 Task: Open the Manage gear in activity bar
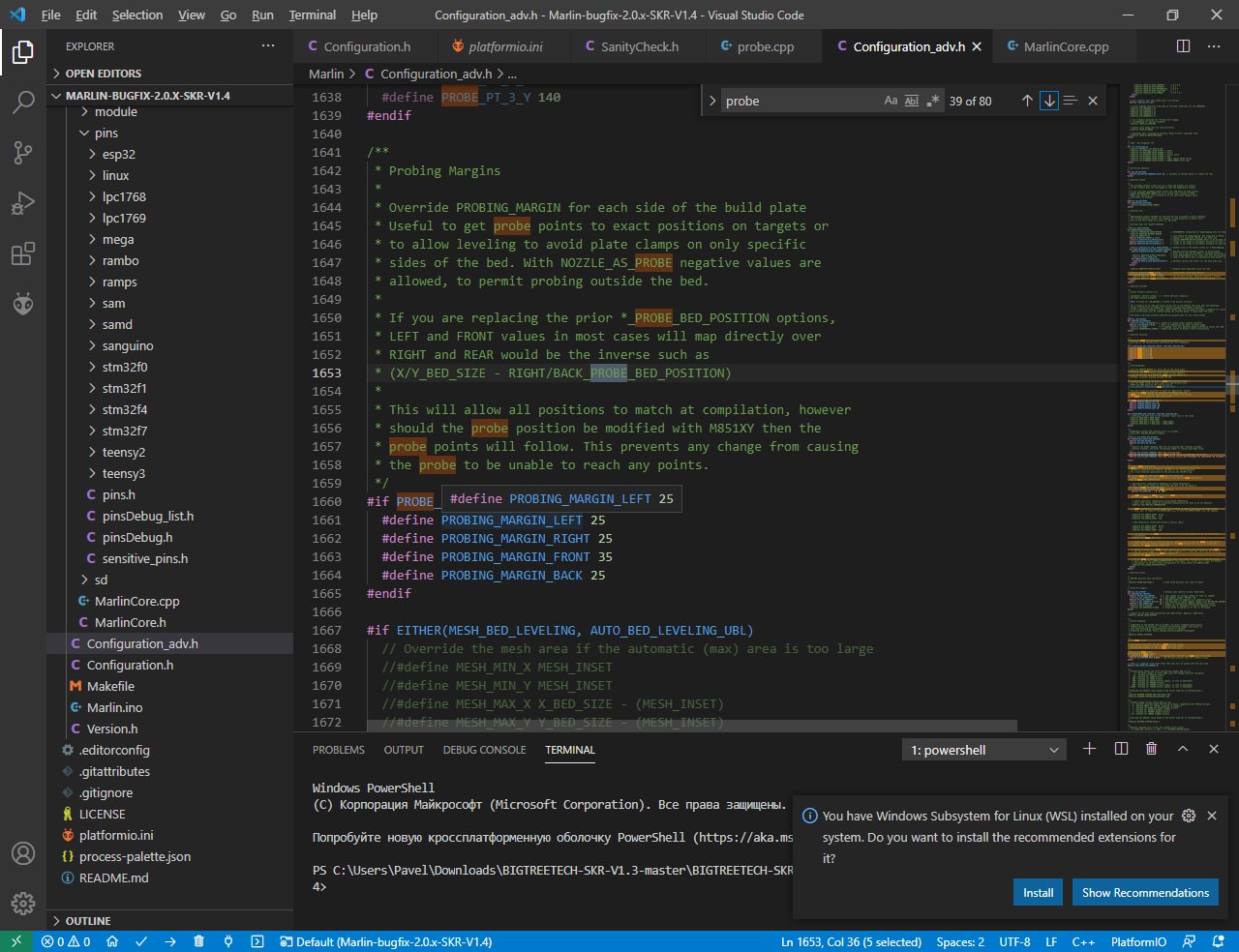[x=23, y=904]
